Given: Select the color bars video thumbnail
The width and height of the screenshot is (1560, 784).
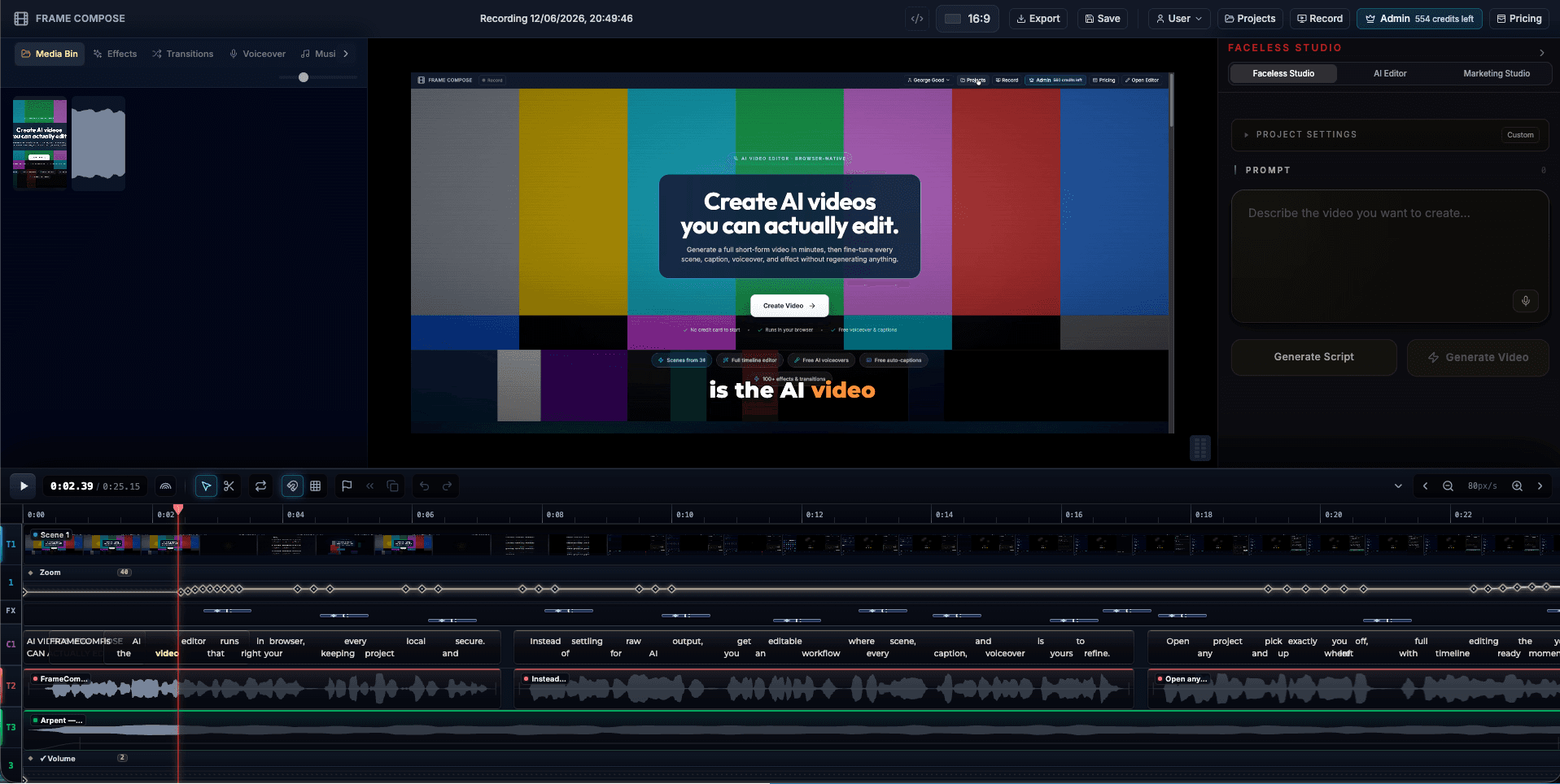Looking at the screenshot, I should click(x=40, y=144).
